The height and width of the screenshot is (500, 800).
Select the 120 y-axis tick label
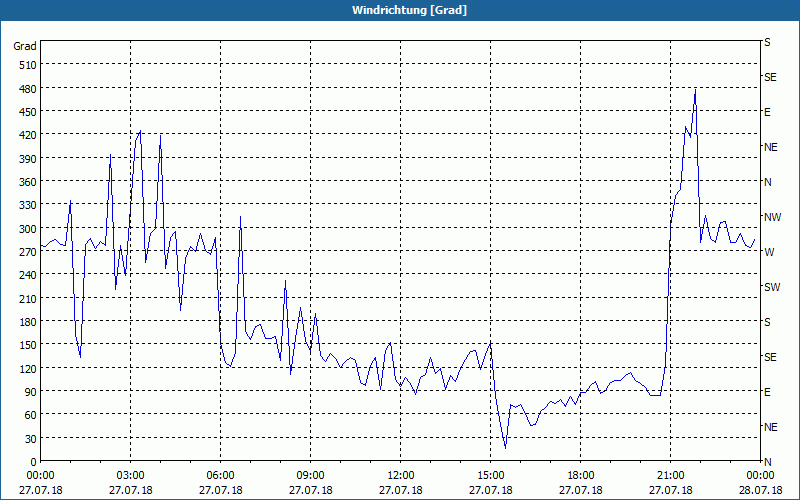click(28, 368)
